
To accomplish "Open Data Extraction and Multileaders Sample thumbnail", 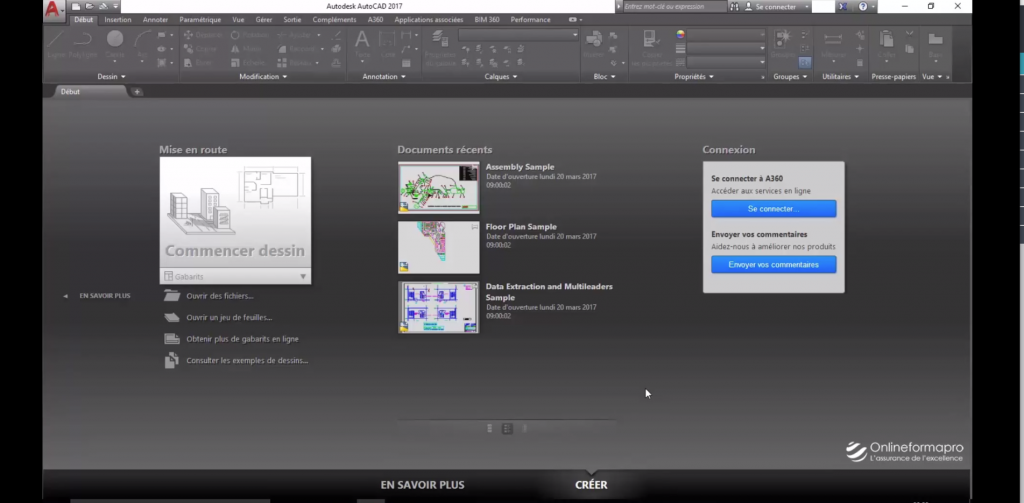I will (x=438, y=307).
